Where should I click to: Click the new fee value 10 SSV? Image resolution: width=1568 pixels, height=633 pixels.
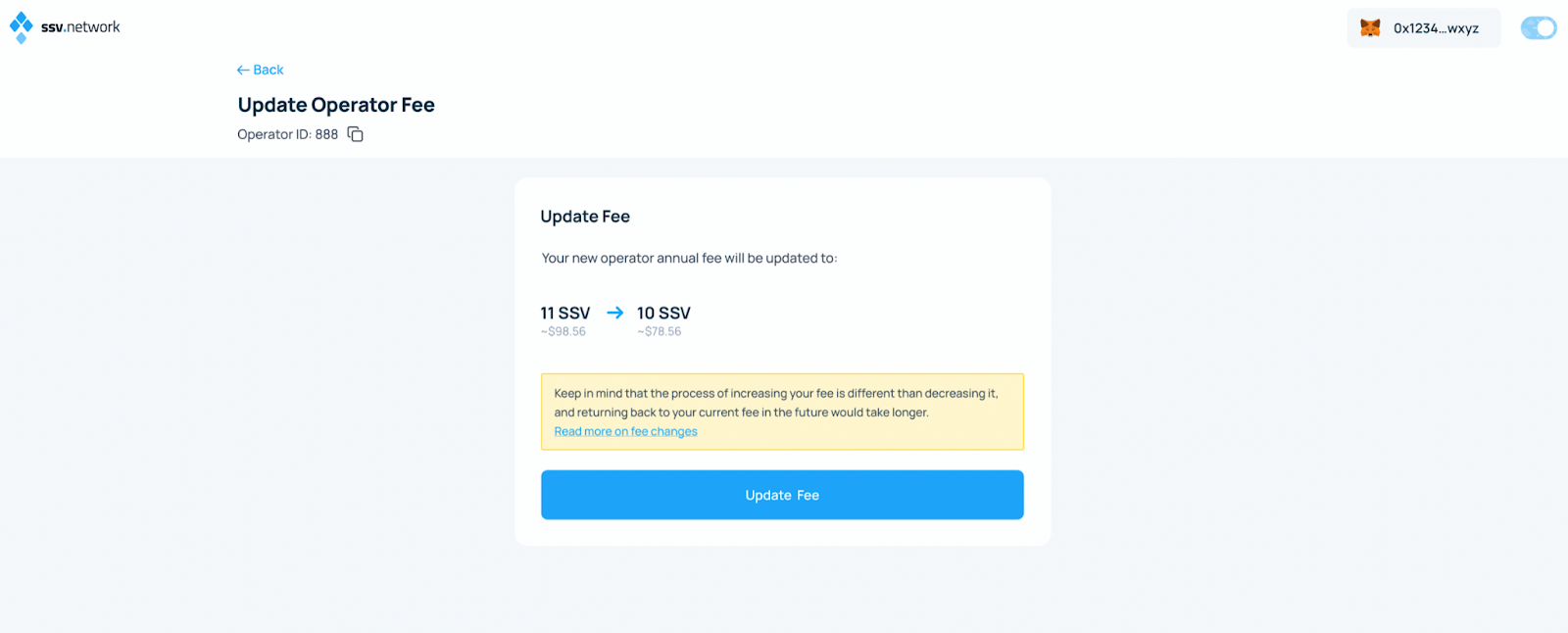tap(663, 314)
